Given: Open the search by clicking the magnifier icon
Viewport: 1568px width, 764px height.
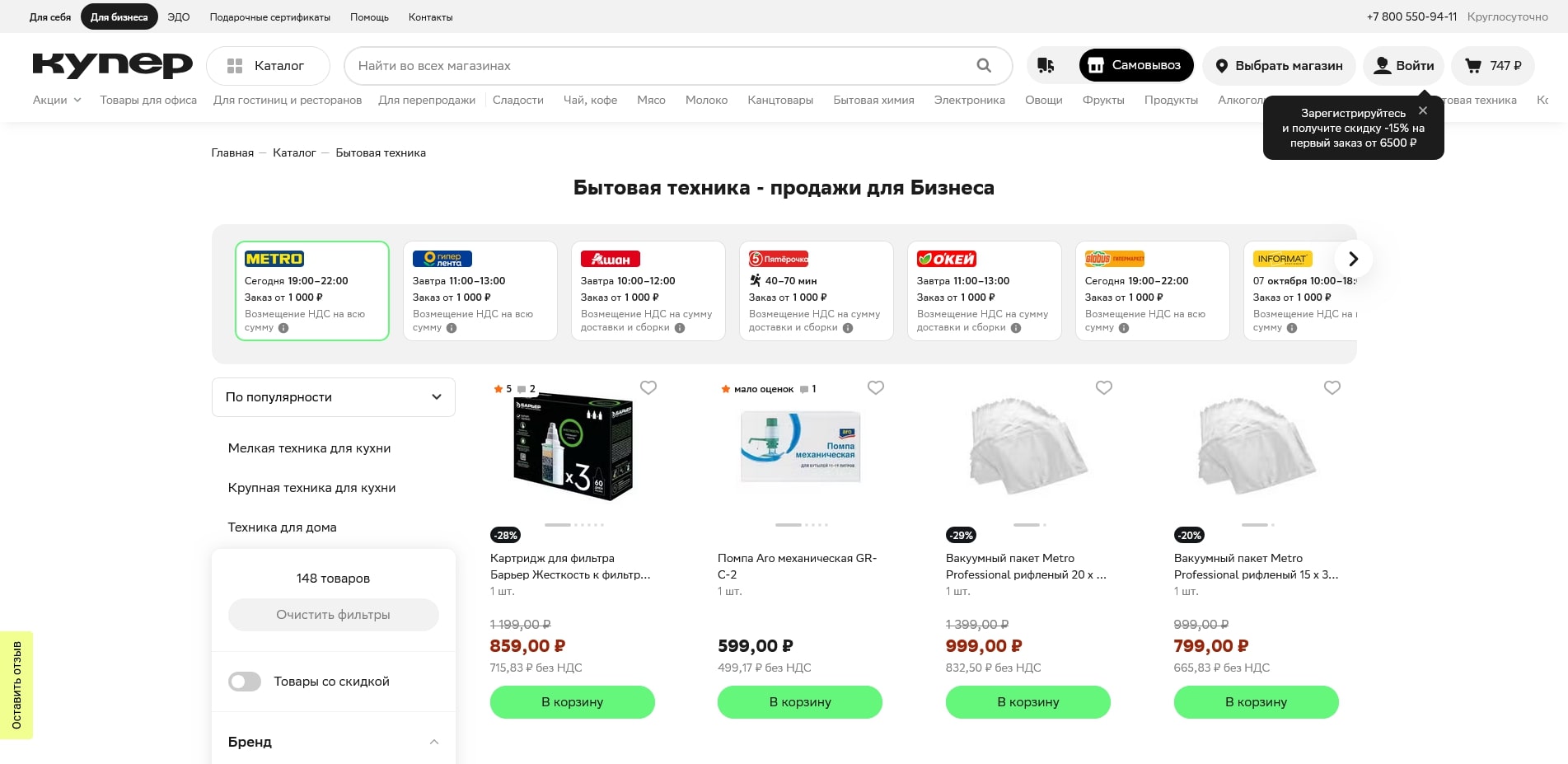Looking at the screenshot, I should 983,65.
